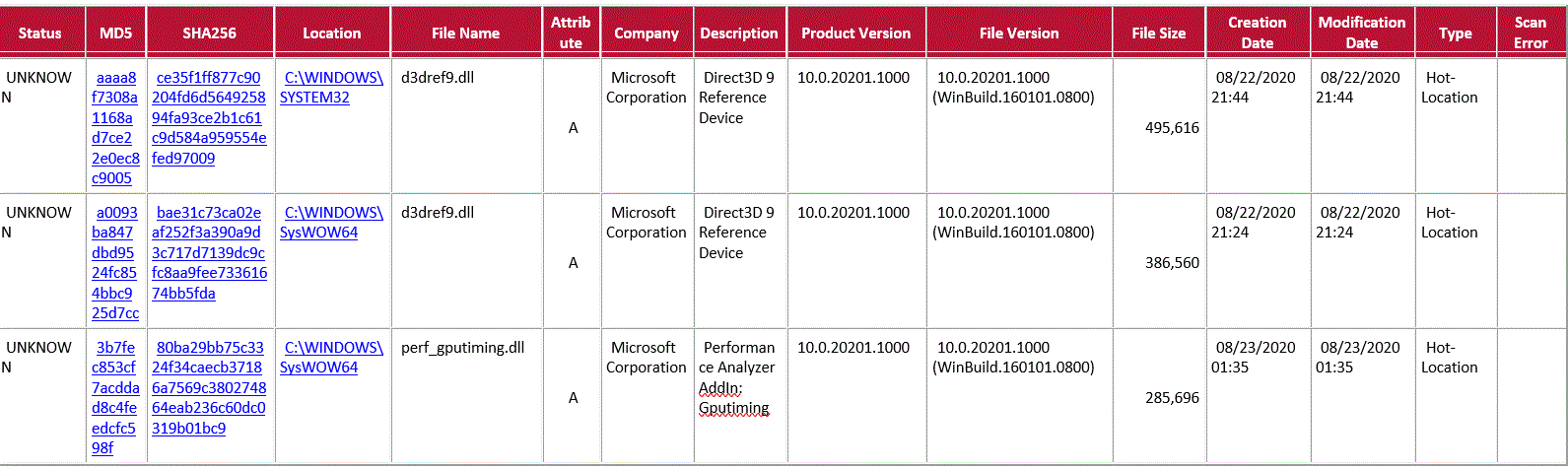This screenshot has height=469, width=1568.
Task: Select the perf_gputiming.dll file name cell
Action: [462, 348]
